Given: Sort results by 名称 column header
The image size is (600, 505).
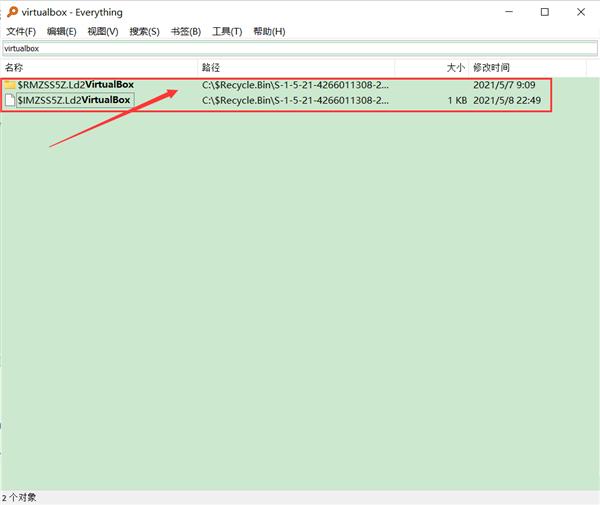Looking at the screenshot, I should (x=99, y=68).
